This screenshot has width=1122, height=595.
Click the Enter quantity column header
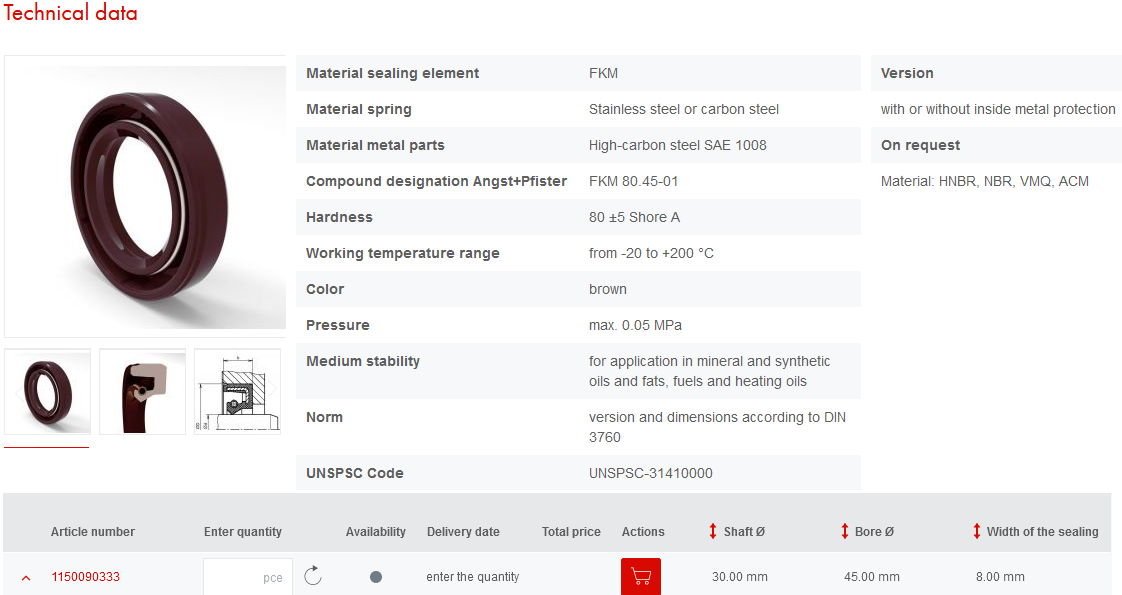tap(243, 531)
